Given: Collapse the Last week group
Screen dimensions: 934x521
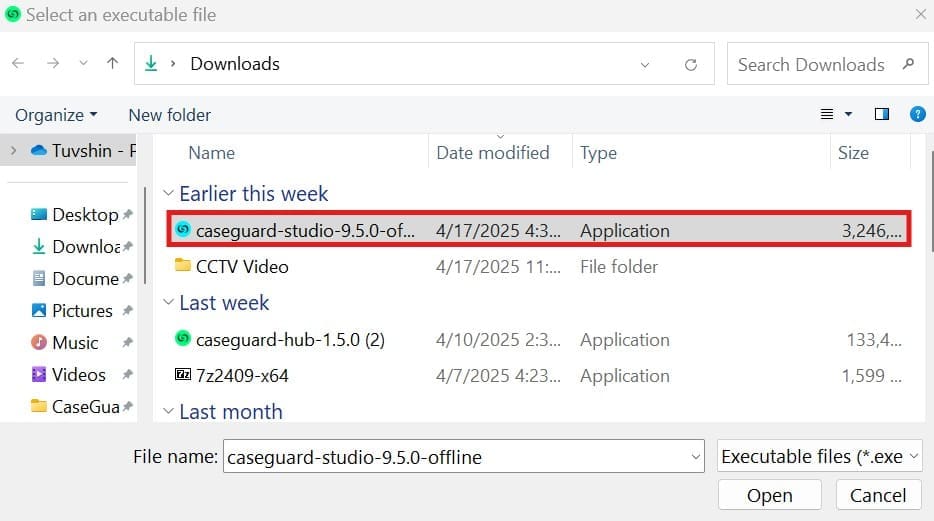Looking at the screenshot, I should pos(169,303).
